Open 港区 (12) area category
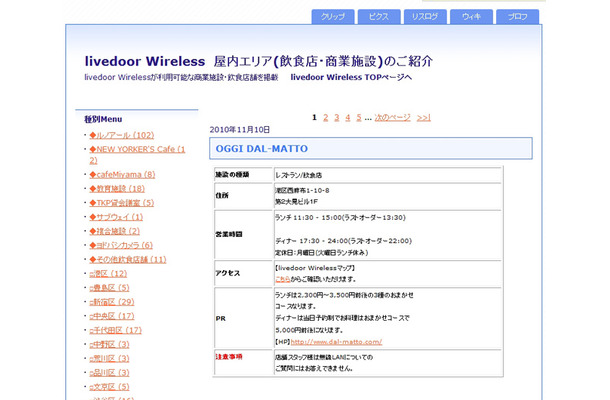The width and height of the screenshot is (610, 400). (x=108, y=274)
